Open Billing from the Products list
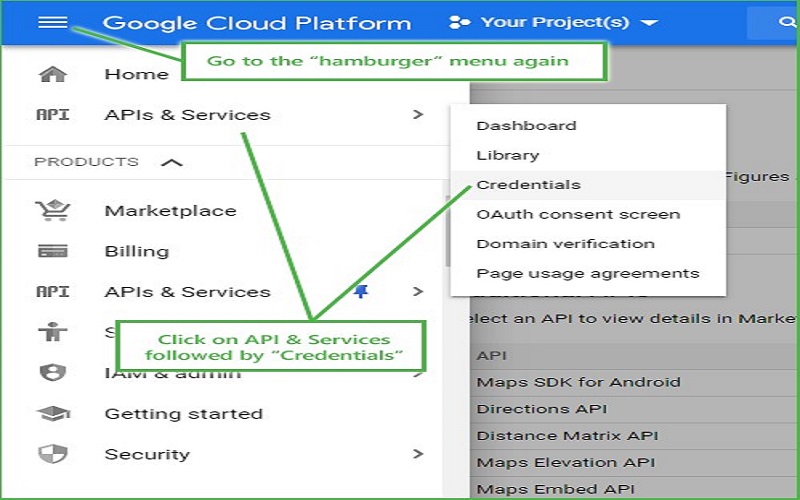 [137, 251]
